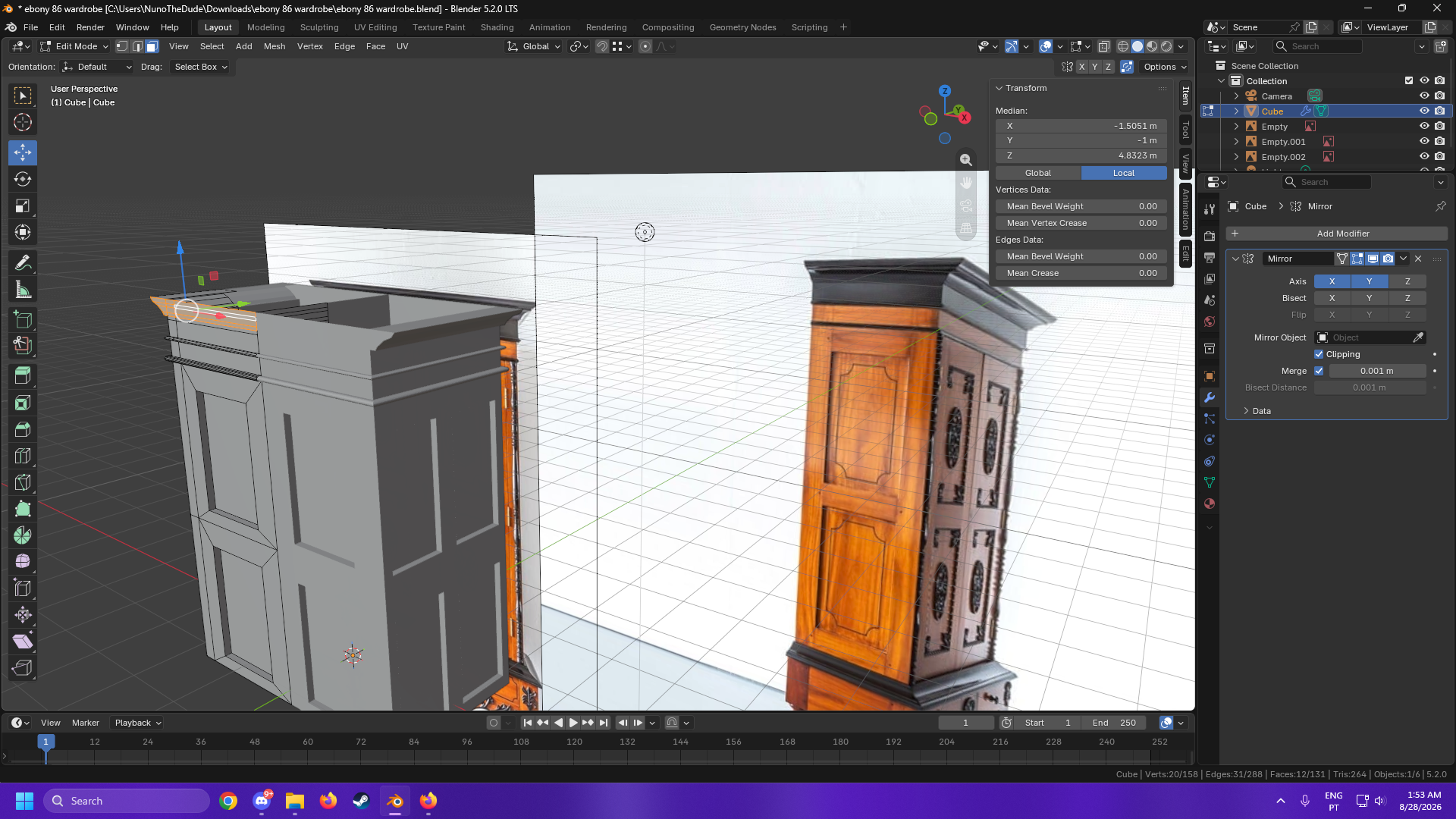The image size is (1456, 819).
Task: Switch to vertex select mode
Action: pos(122,46)
